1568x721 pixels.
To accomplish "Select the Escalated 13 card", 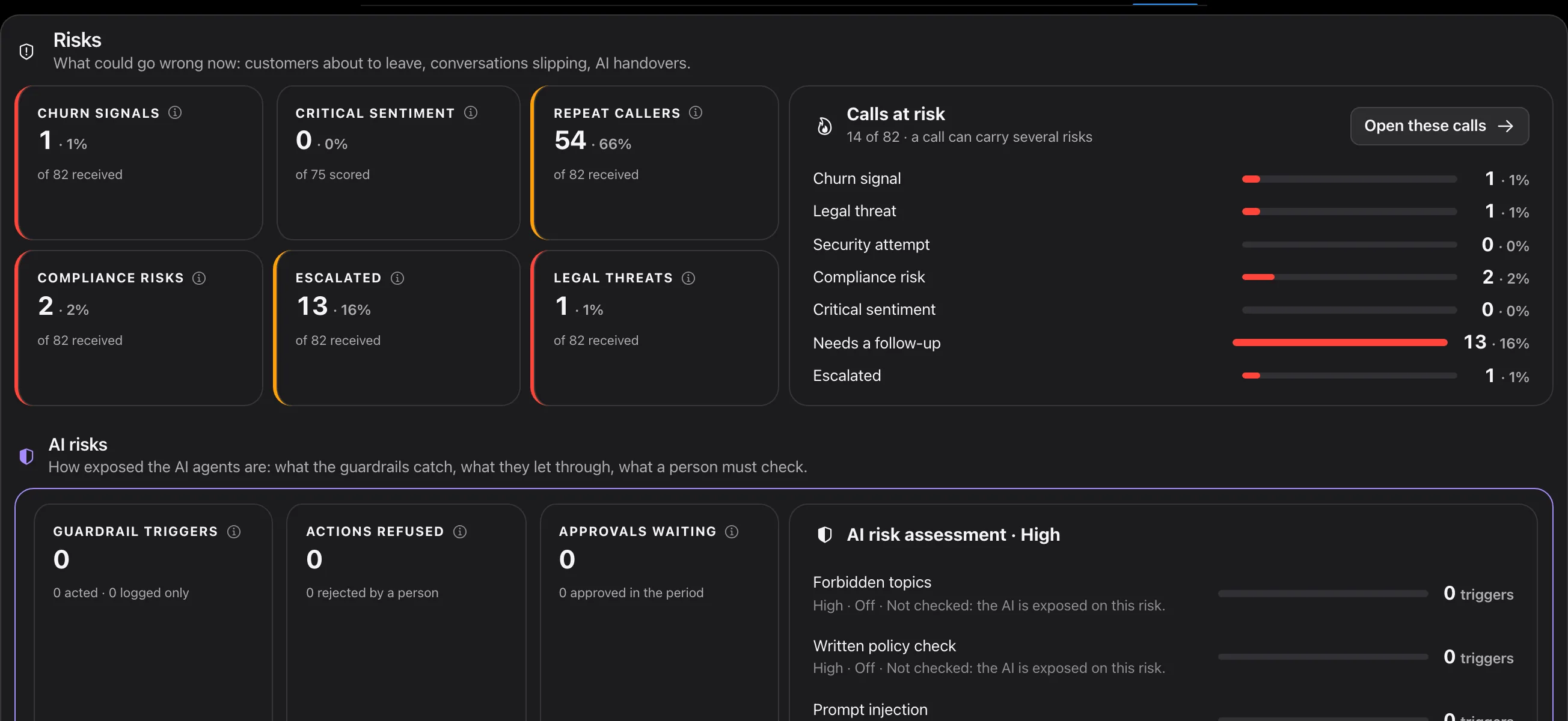I will click(x=397, y=328).
